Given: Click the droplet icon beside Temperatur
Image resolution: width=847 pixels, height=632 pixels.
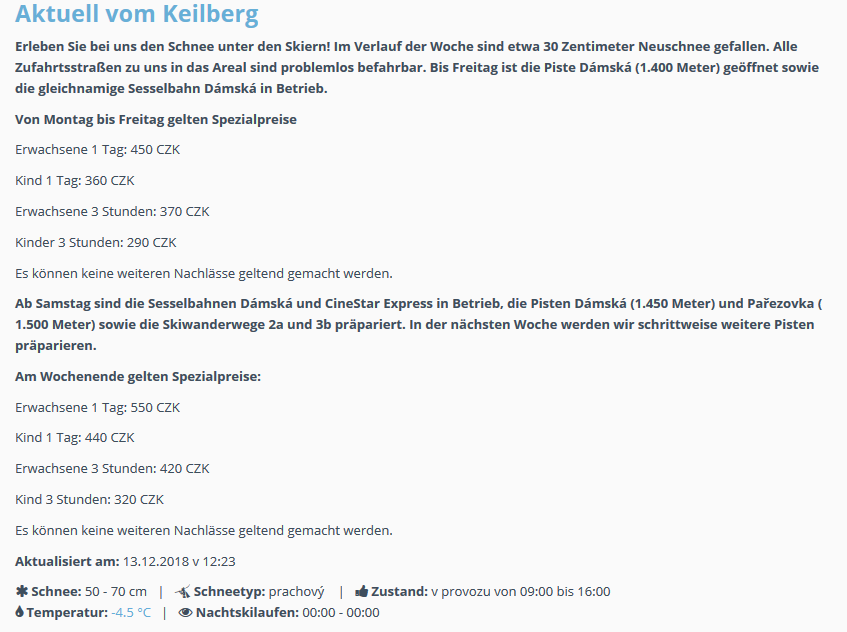Looking at the screenshot, I should click(x=20, y=612).
